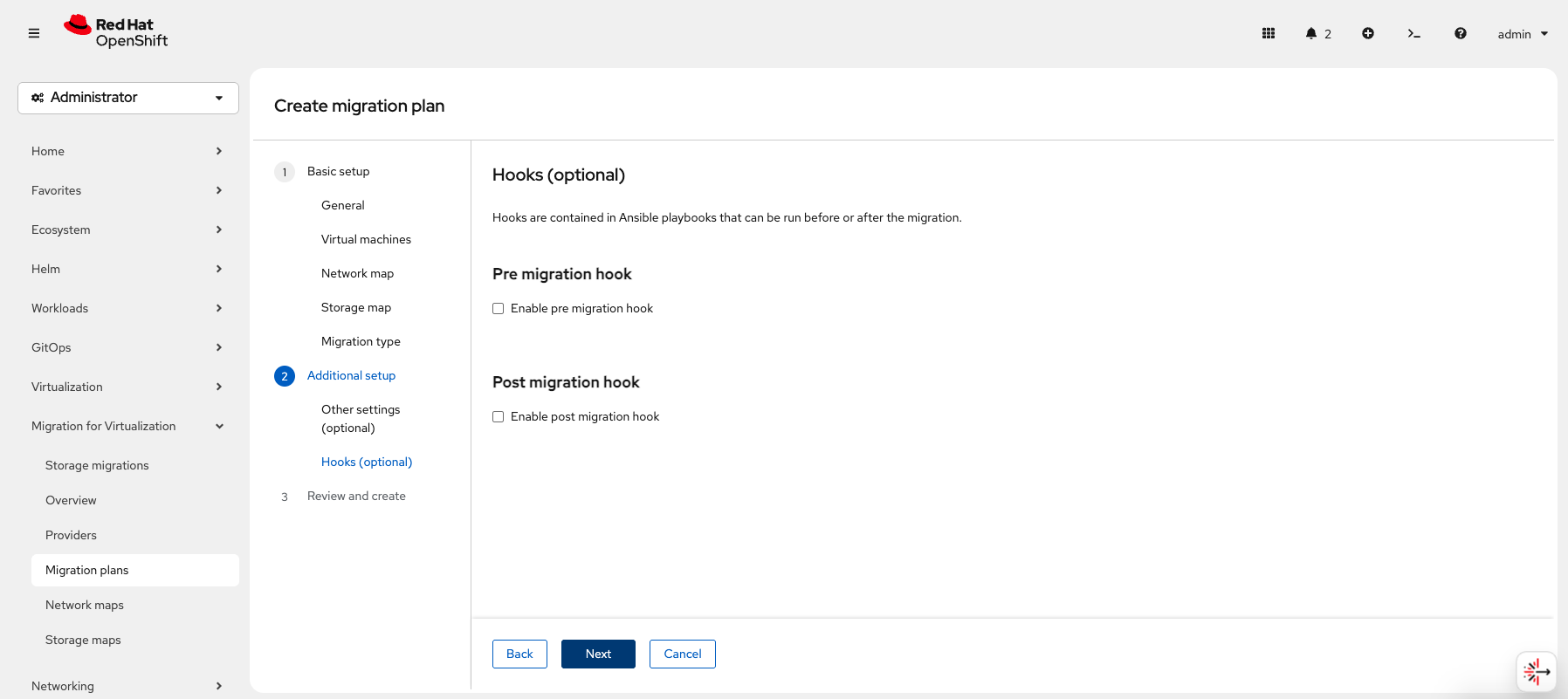Viewport: 1568px width, 699px height.
Task: Open the Administrator perspective dropdown
Action: (128, 98)
